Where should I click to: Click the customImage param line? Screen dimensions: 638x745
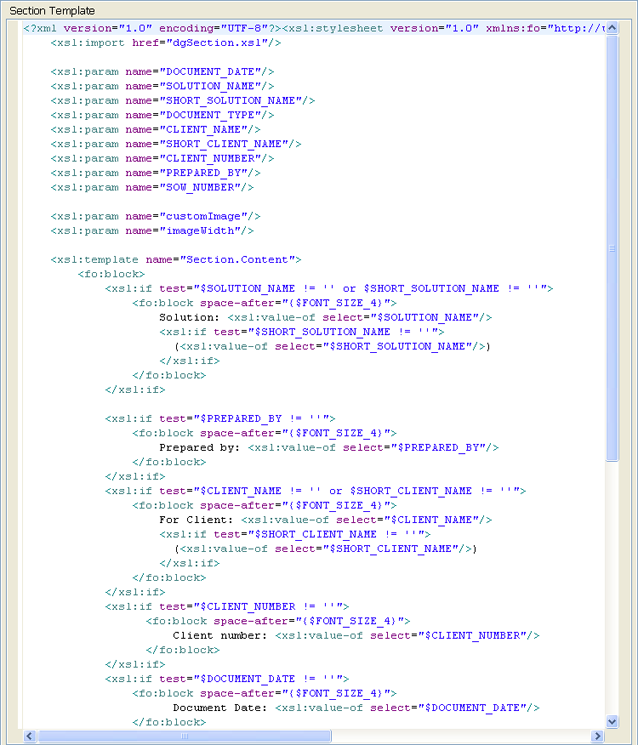point(155,216)
